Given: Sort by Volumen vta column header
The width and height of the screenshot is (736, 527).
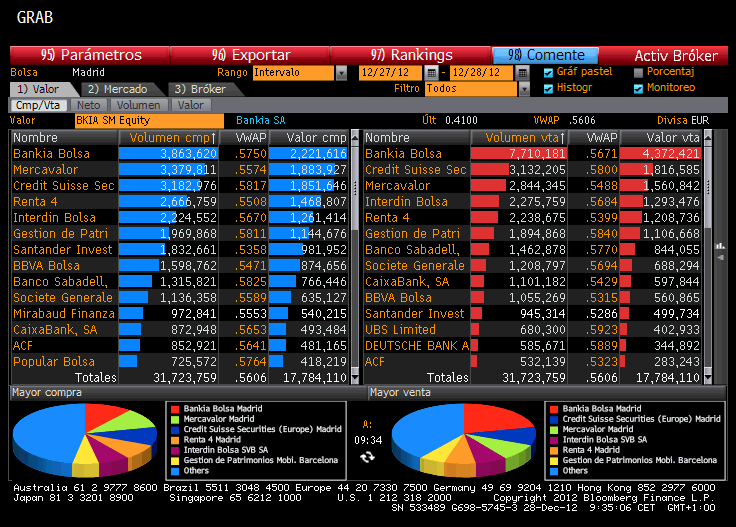Looking at the screenshot, I should [x=519, y=137].
